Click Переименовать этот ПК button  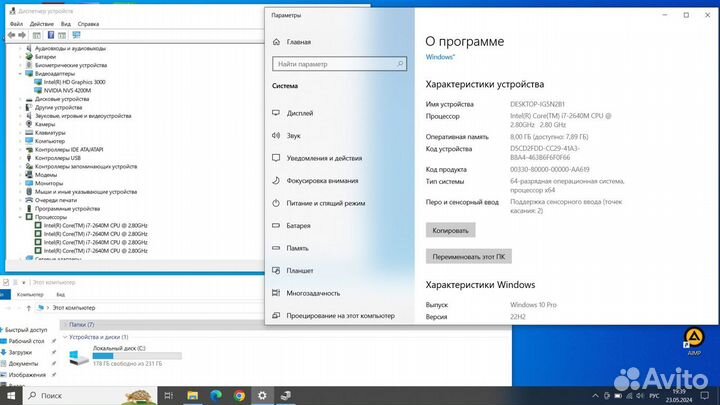[468, 256]
